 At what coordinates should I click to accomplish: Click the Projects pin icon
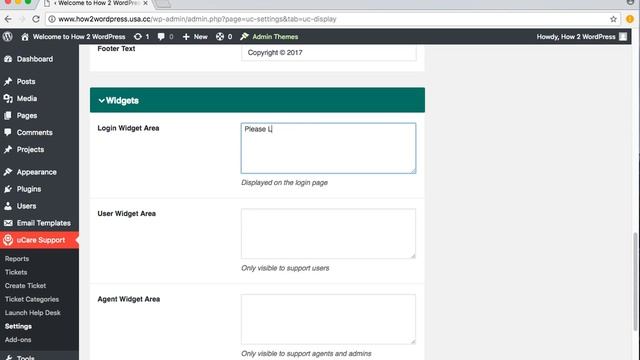click(x=8, y=149)
